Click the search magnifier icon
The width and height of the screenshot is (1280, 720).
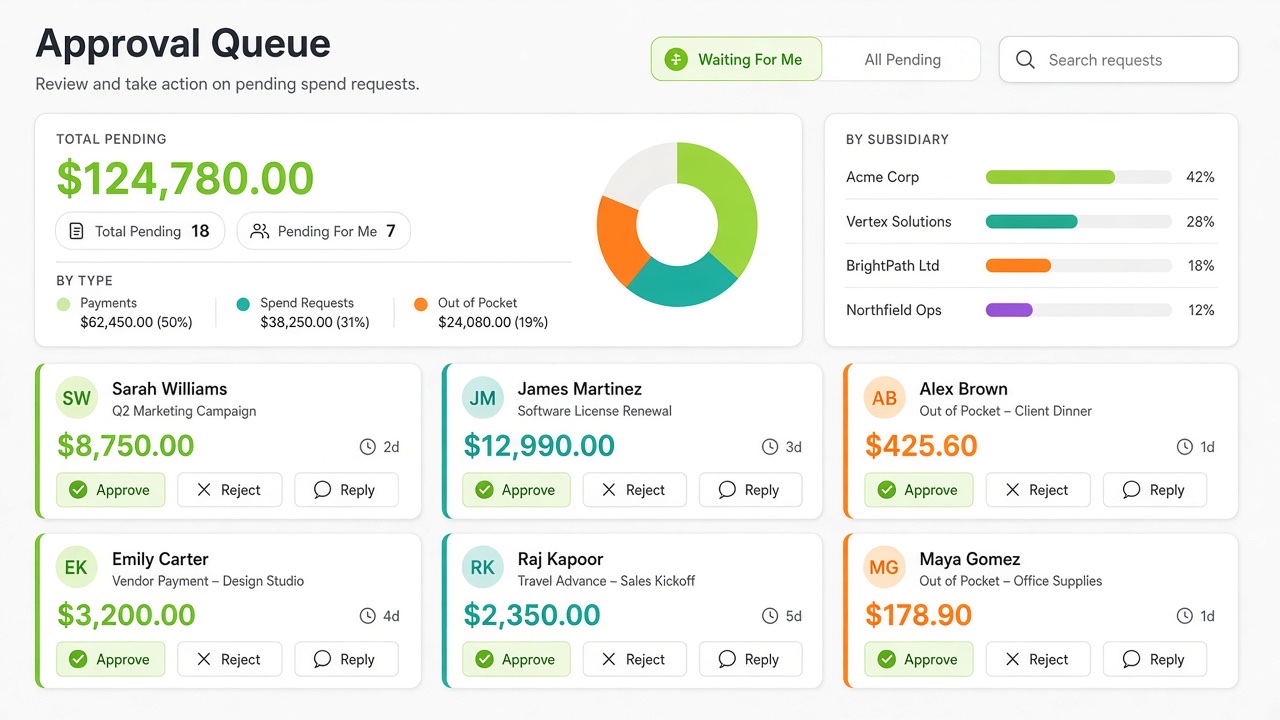pyautogui.click(x=1025, y=60)
